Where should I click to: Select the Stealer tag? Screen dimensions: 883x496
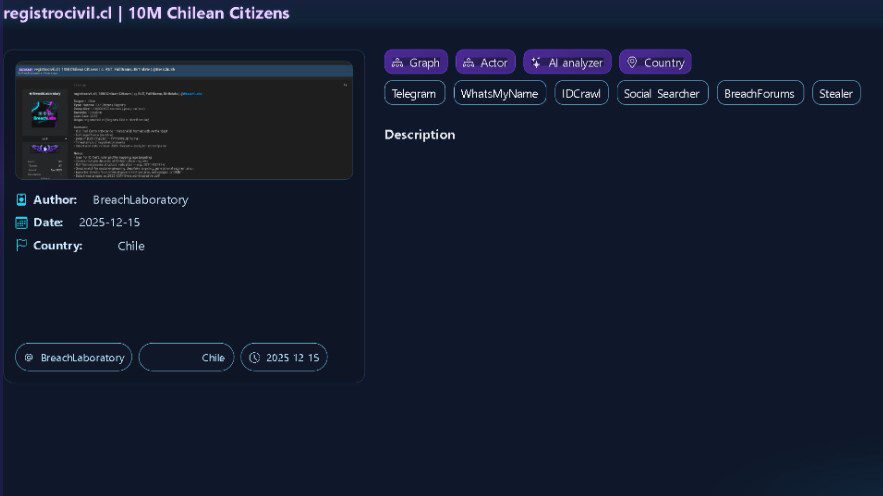[x=835, y=93]
